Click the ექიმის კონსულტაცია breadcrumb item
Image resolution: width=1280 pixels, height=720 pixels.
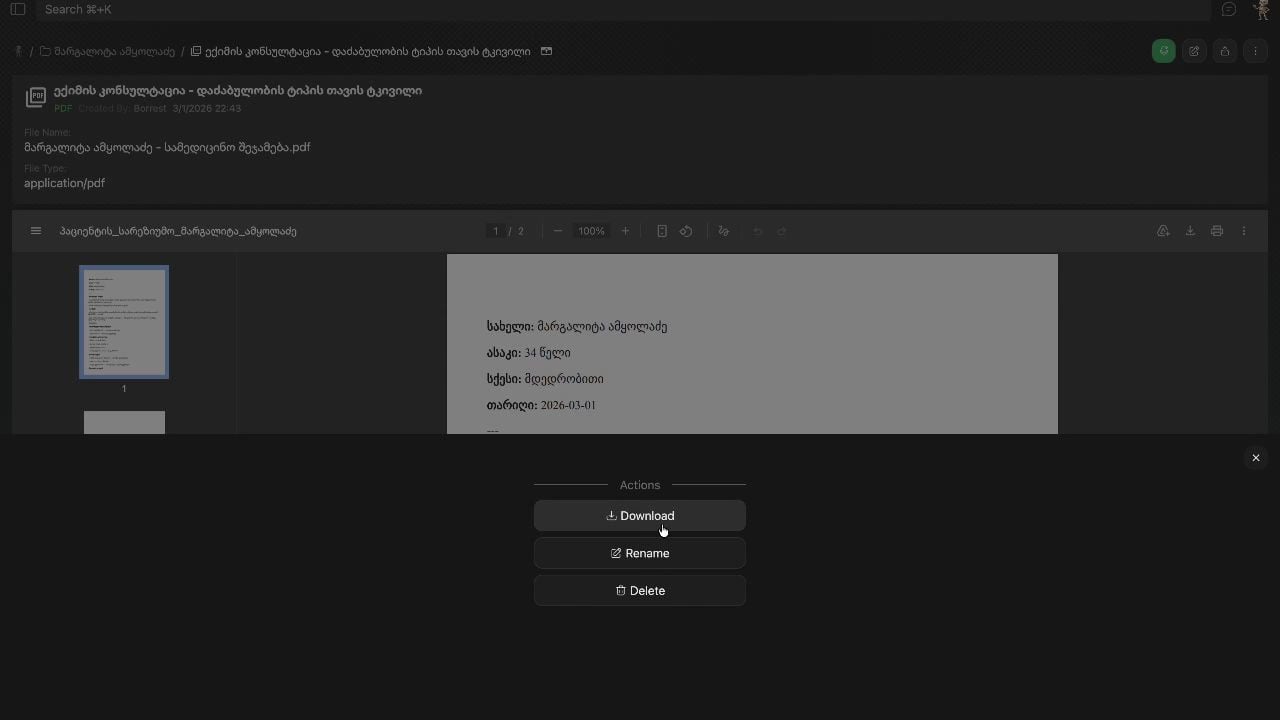click(361, 51)
